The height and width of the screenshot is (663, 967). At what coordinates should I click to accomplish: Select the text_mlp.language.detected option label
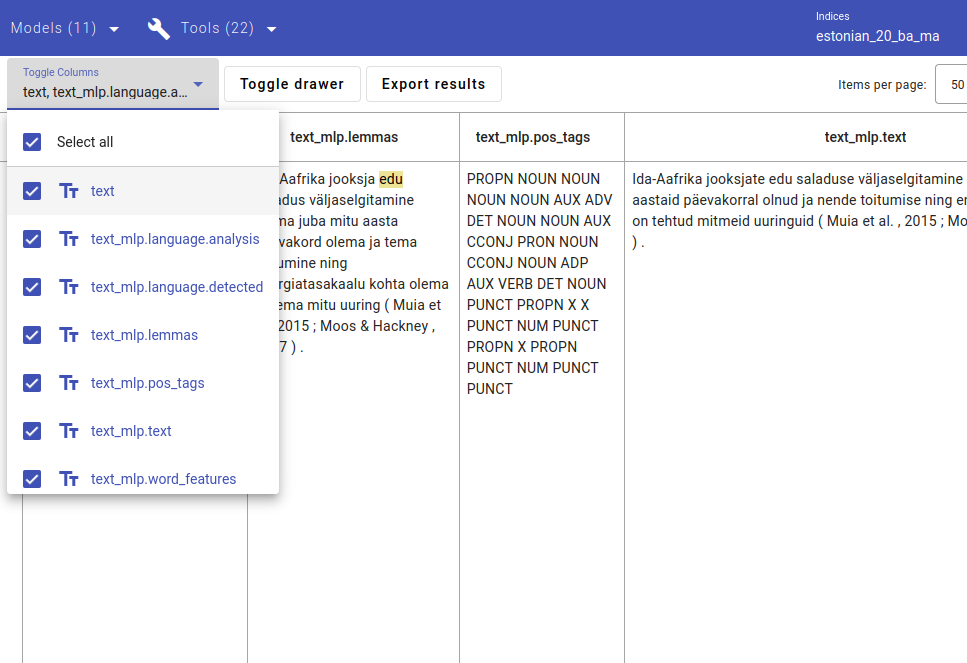pos(177,287)
